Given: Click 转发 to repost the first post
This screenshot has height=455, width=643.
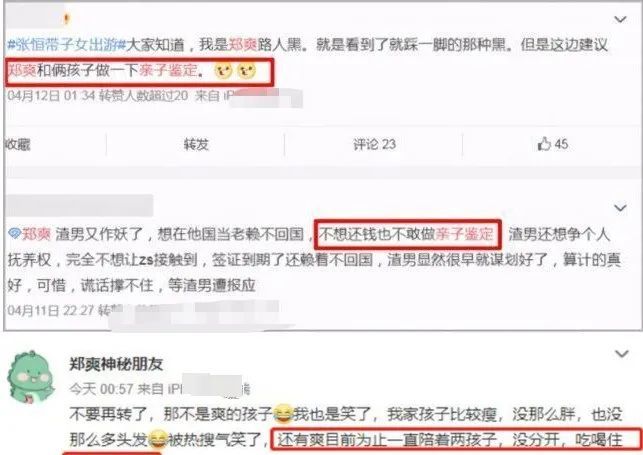Looking at the screenshot, I should (196, 144).
